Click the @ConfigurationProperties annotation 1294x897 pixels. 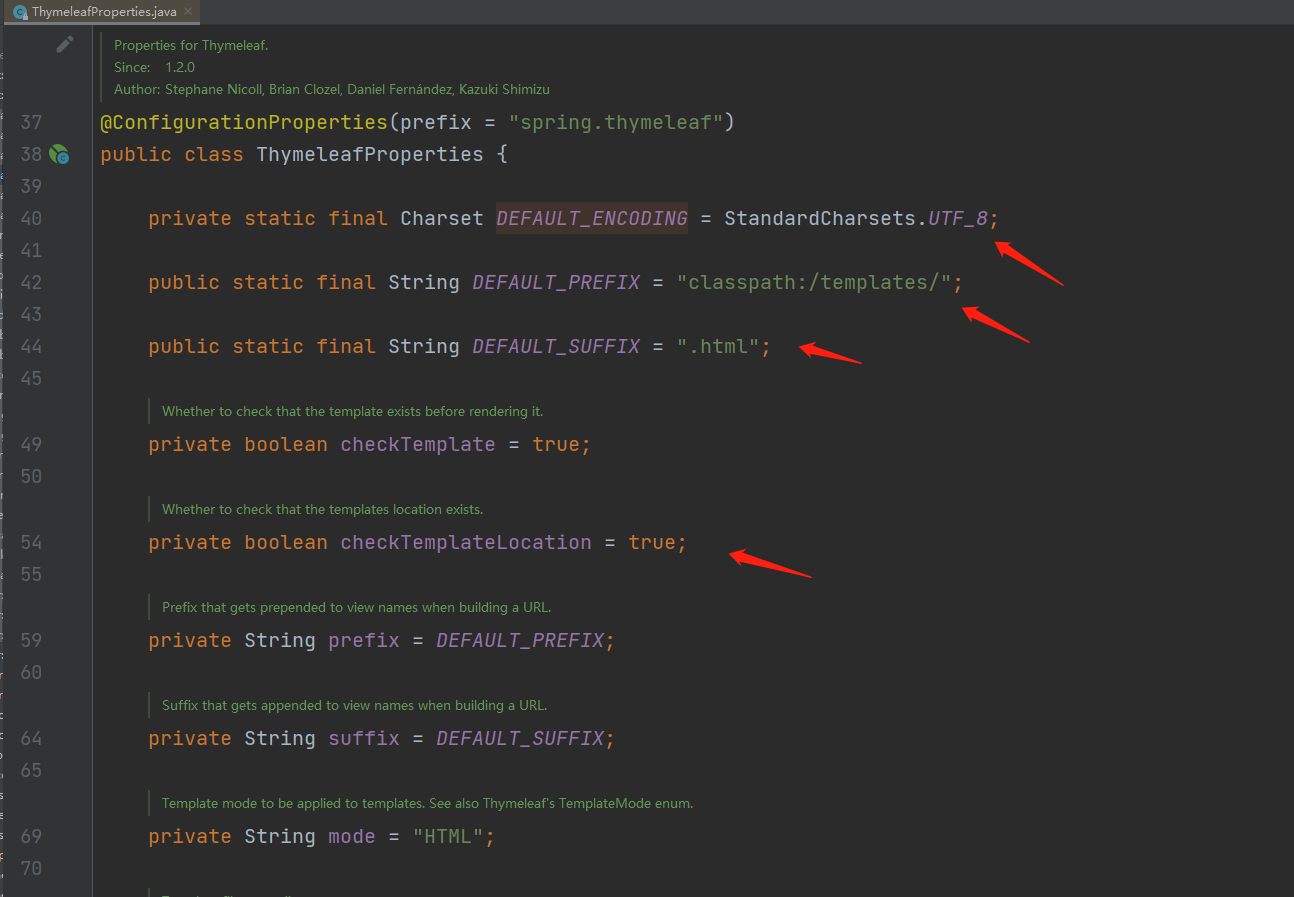click(244, 122)
